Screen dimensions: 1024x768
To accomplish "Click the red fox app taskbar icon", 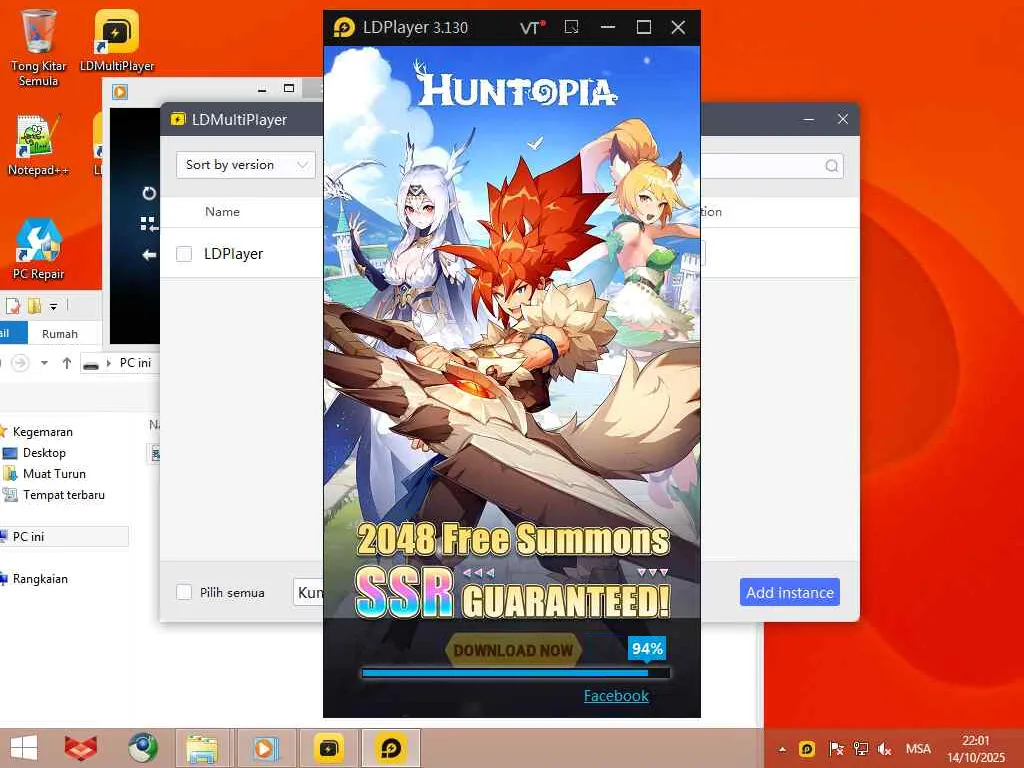I will 81,748.
